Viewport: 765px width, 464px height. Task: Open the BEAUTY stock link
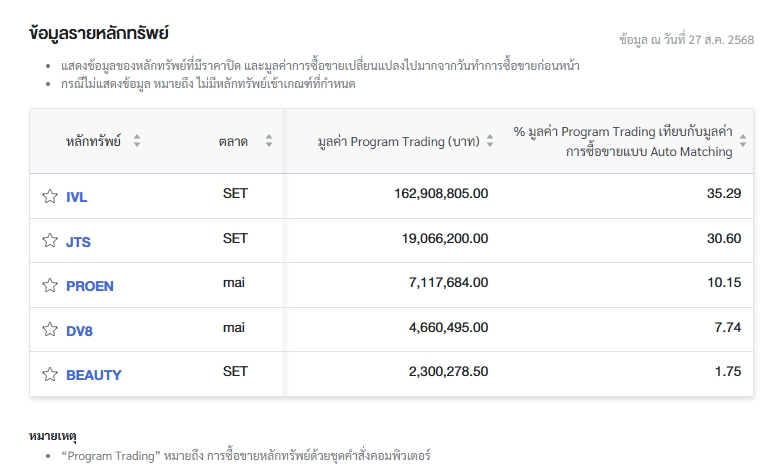94,375
